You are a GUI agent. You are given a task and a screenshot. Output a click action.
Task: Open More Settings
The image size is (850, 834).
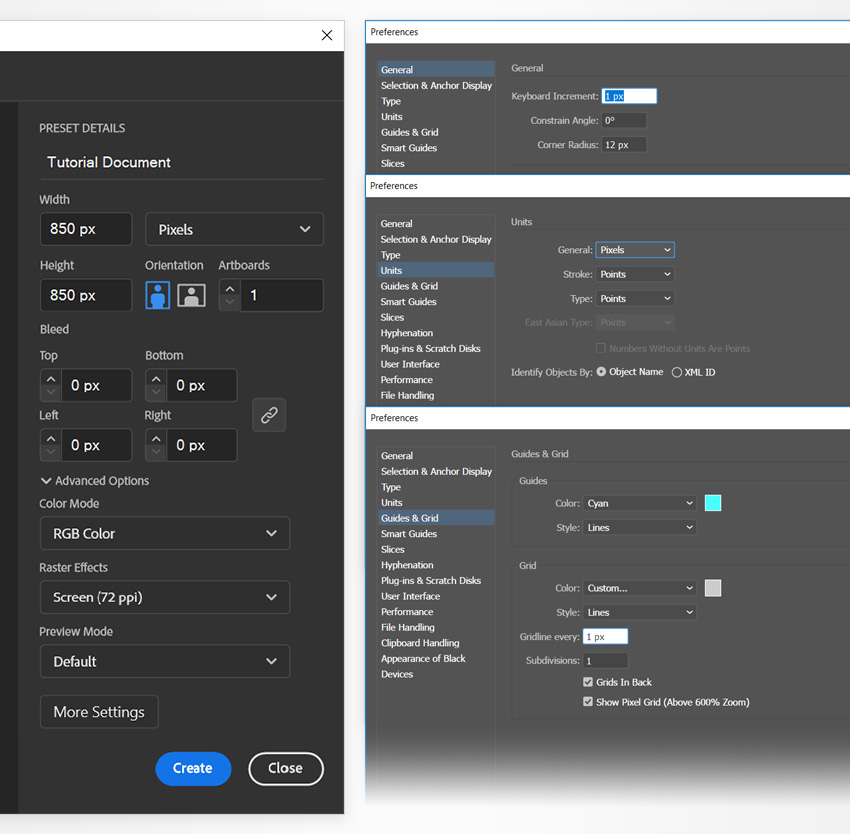pos(99,711)
